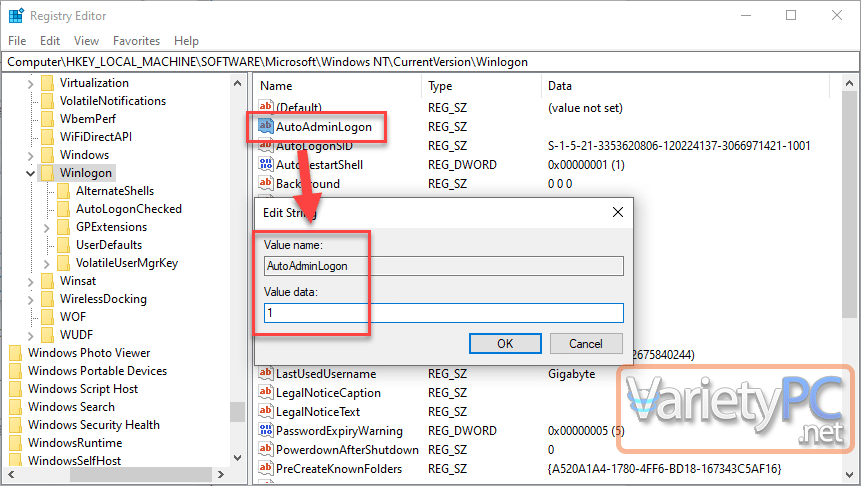Select the VolatileNotifications folder icon
This screenshot has width=861, height=486.
(48, 101)
